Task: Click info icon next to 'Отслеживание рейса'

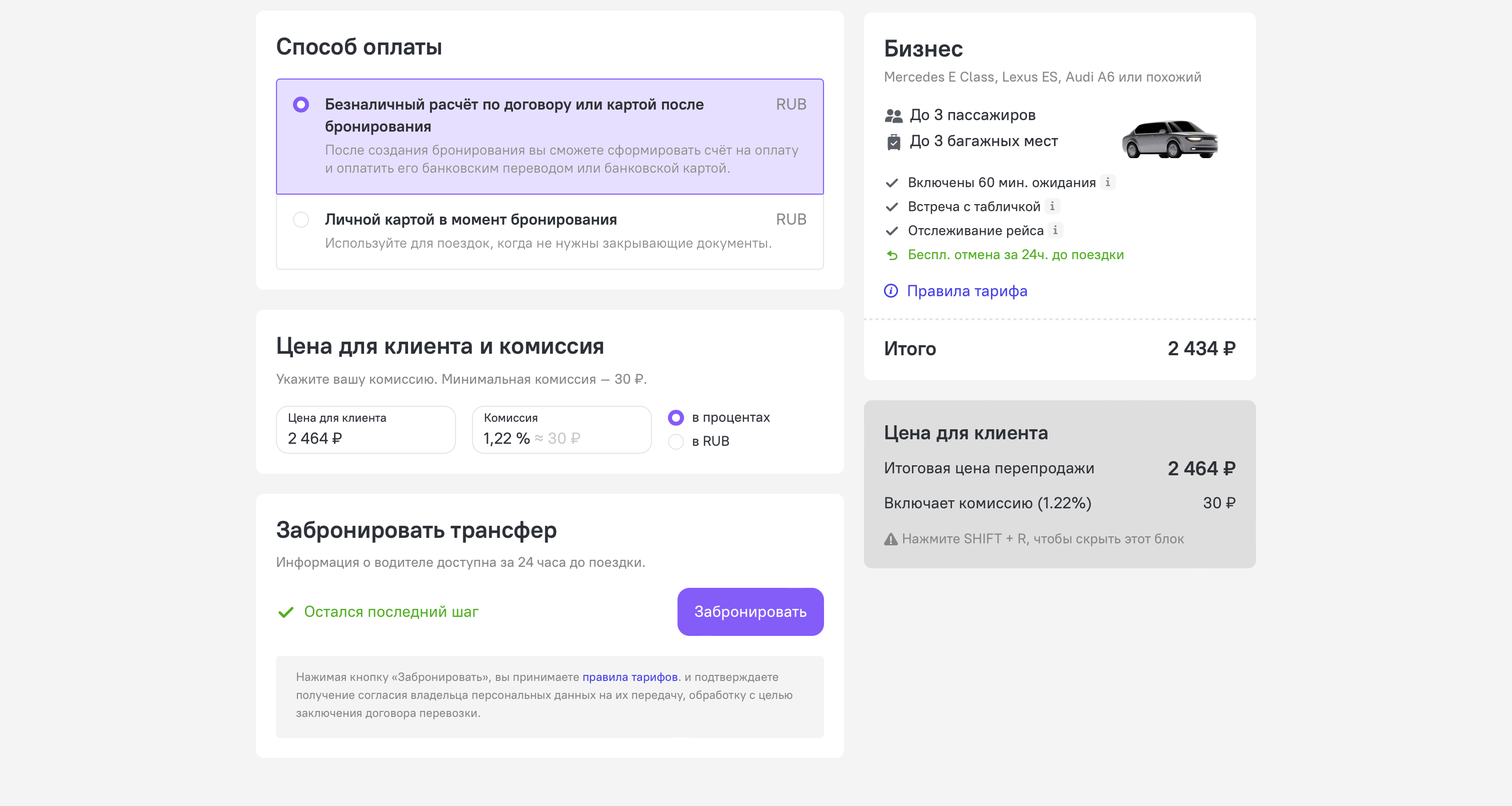Action: 1055,230
